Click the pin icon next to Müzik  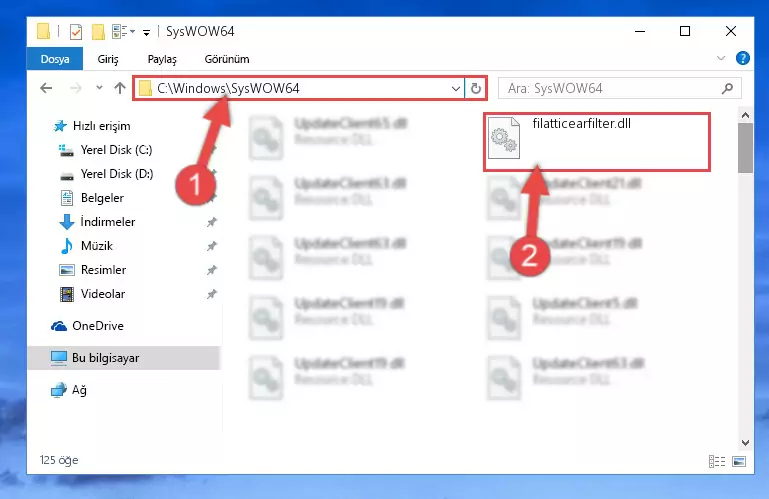point(212,246)
